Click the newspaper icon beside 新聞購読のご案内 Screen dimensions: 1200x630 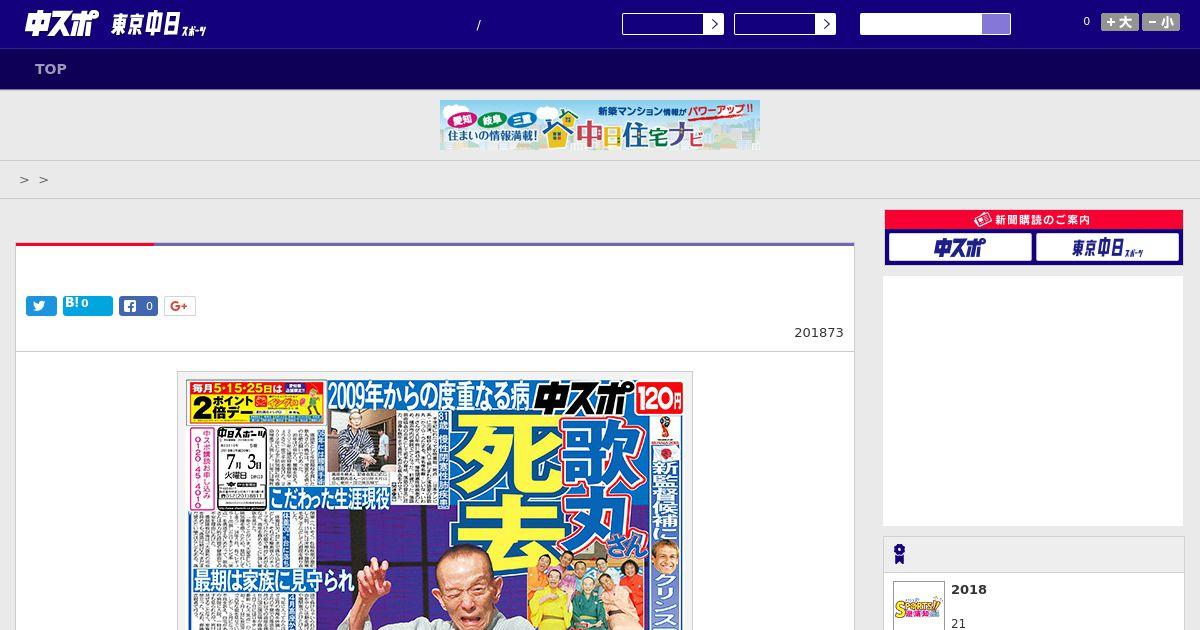click(x=983, y=219)
